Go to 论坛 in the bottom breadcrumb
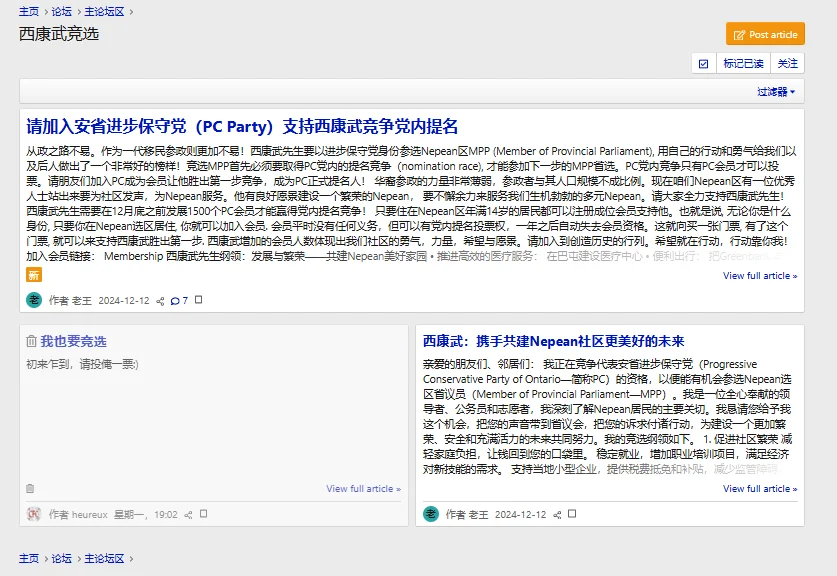Screen dimensions: 837x576 (x=61, y=558)
